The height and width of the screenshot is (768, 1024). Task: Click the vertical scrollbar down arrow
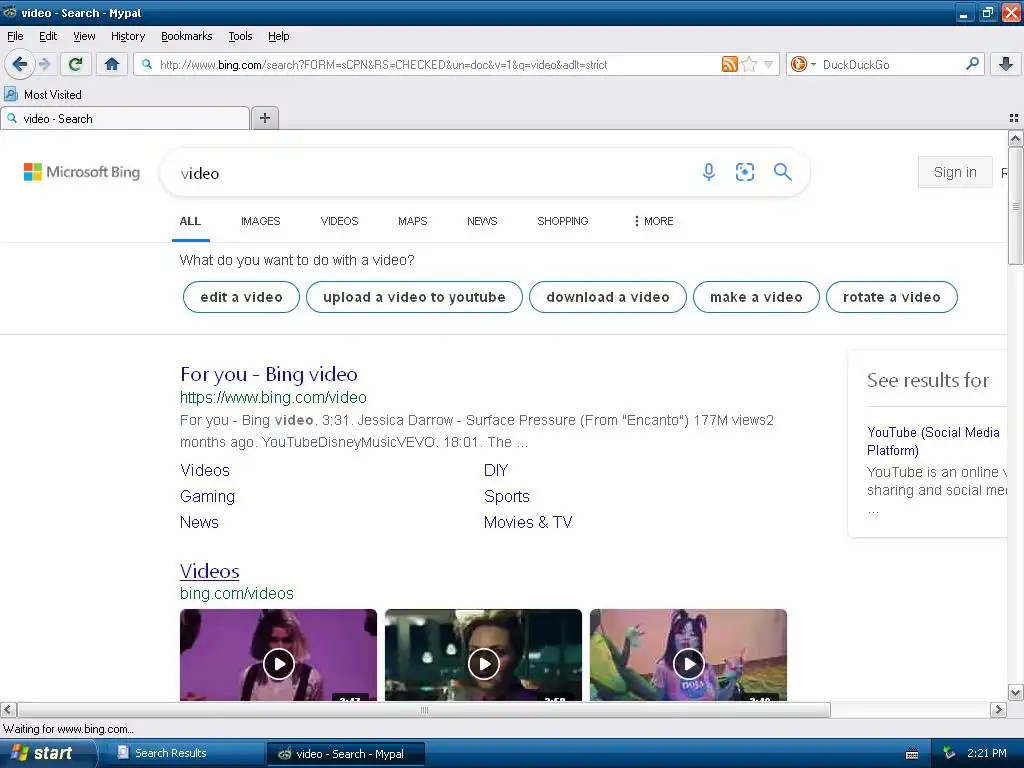click(x=1016, y=692)
